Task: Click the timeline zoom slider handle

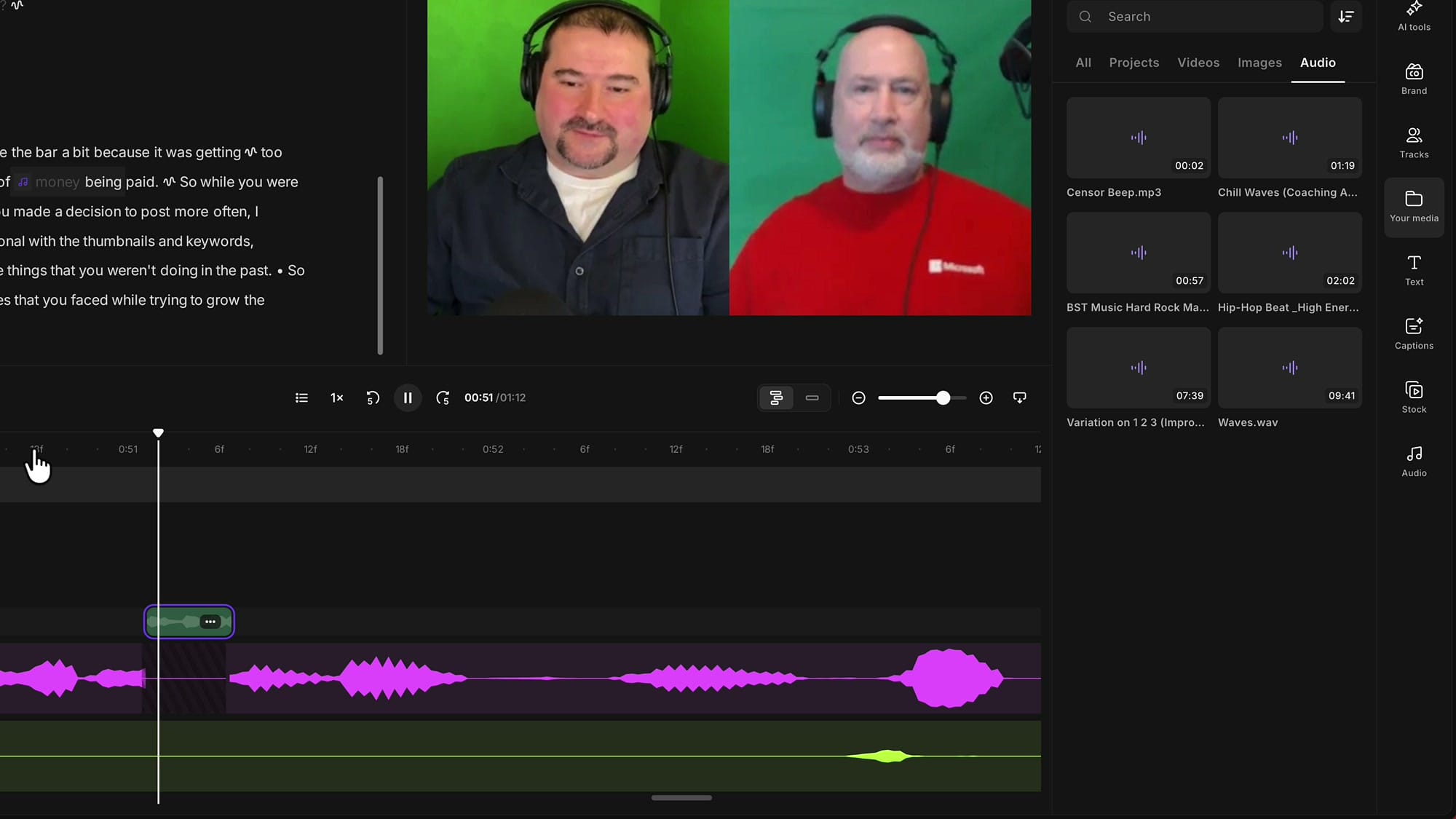Action: pyautogui.click(x=943, y=397)
